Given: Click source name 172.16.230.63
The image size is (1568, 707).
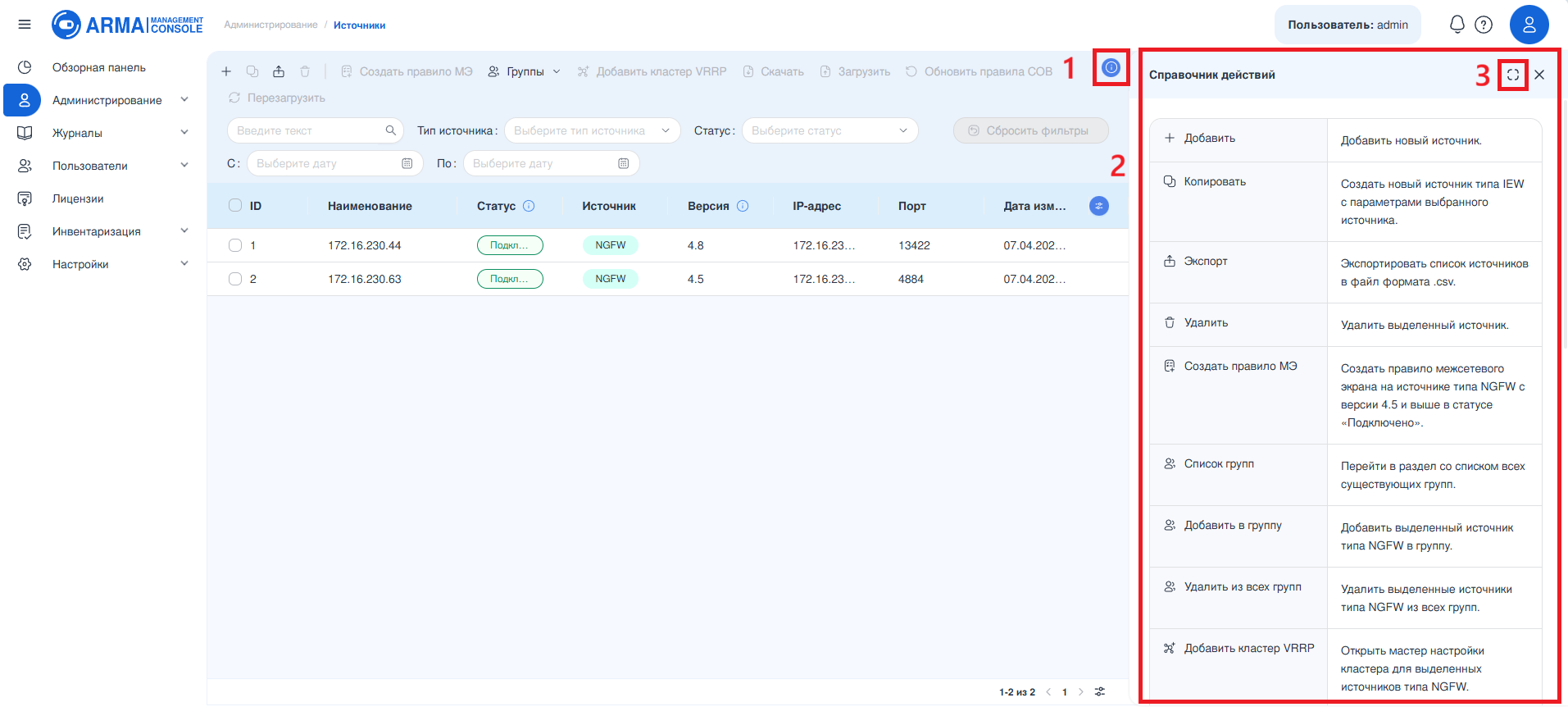Looking at the screenshot, I should click(365, 279).
